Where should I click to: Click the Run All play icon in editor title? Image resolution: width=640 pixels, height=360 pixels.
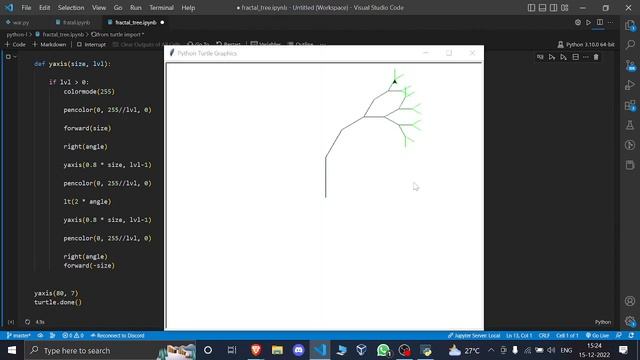point(589,22)
